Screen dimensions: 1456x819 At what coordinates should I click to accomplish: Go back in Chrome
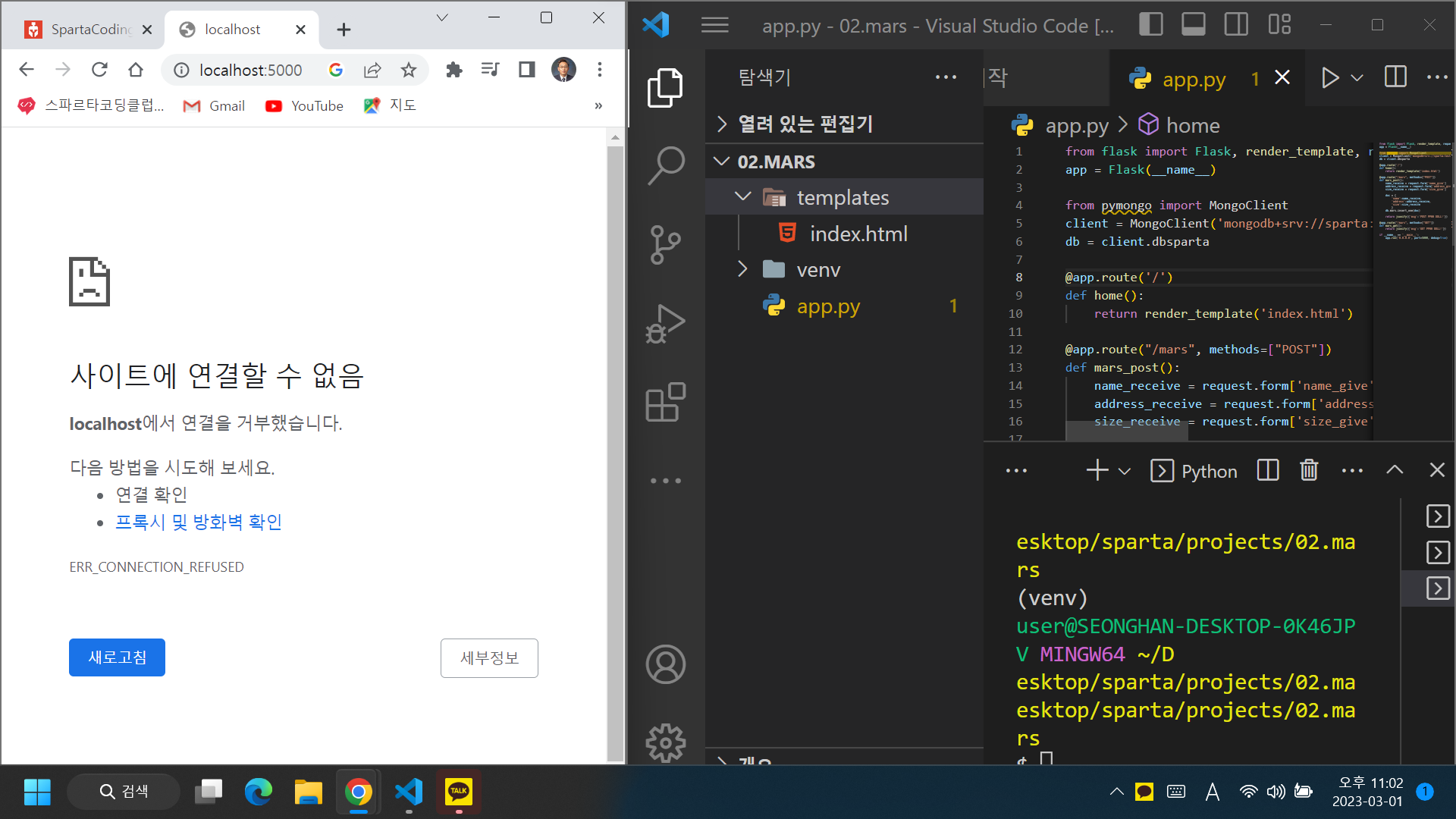pyautogui.click(x=27, y=70)
